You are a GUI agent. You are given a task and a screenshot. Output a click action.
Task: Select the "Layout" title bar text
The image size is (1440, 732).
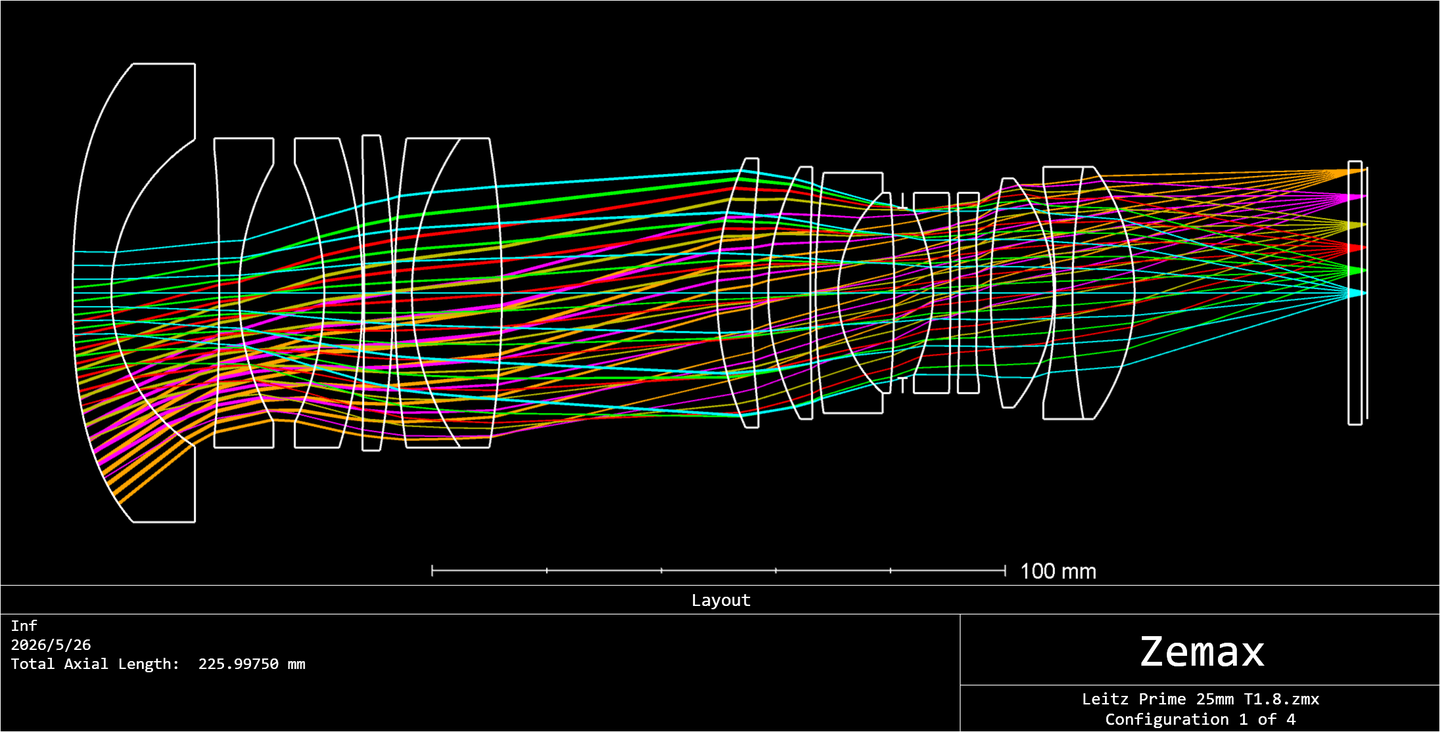(x=720, y=600)
